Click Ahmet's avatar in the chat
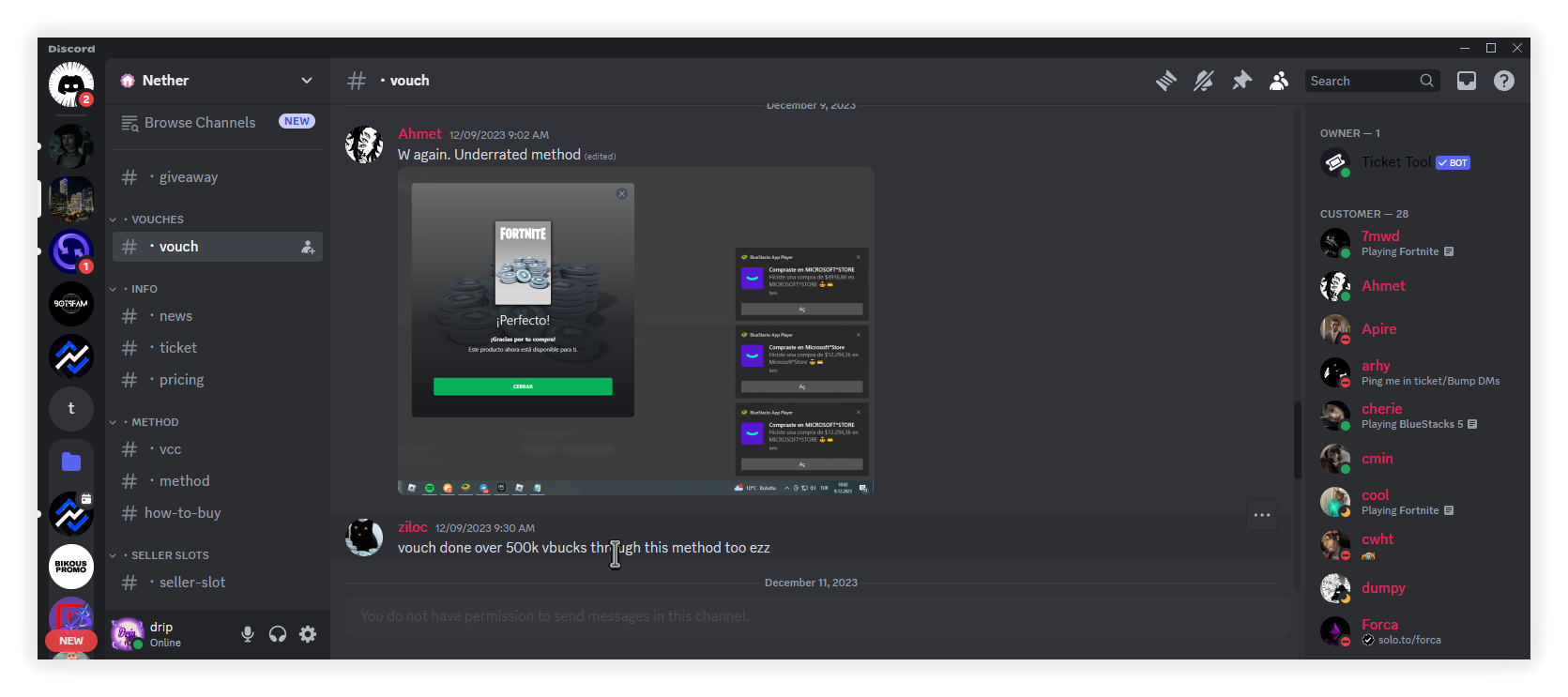 [364, 144]
